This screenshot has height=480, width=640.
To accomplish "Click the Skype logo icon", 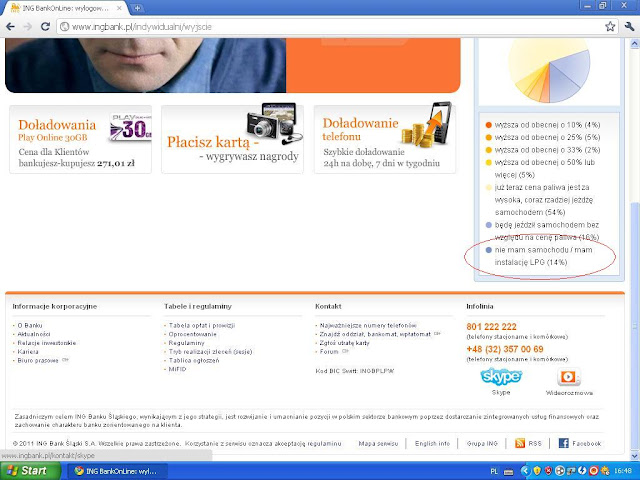I will point(501,376).
